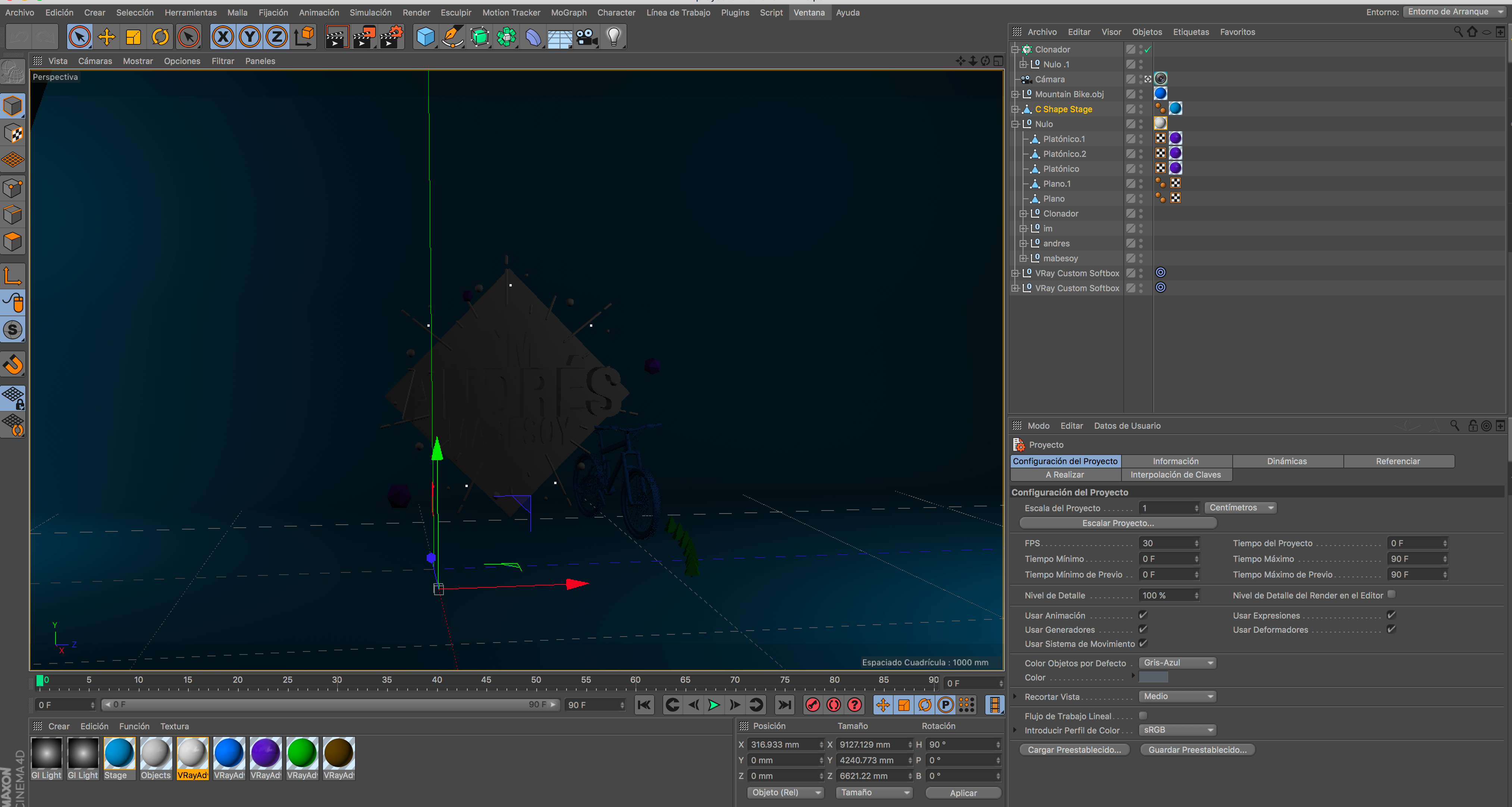Screen dimensions: 1512x807
Task: Play animation forward
Action: [x=714, y=705]
